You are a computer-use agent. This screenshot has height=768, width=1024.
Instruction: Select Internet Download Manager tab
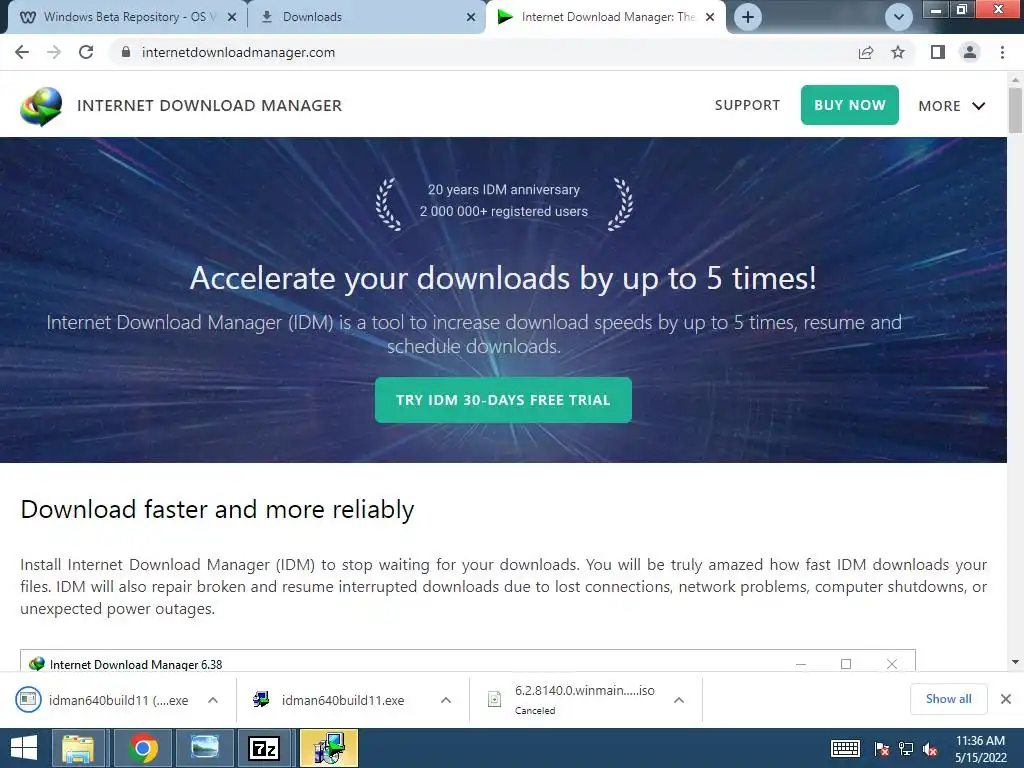click(606, 17)
